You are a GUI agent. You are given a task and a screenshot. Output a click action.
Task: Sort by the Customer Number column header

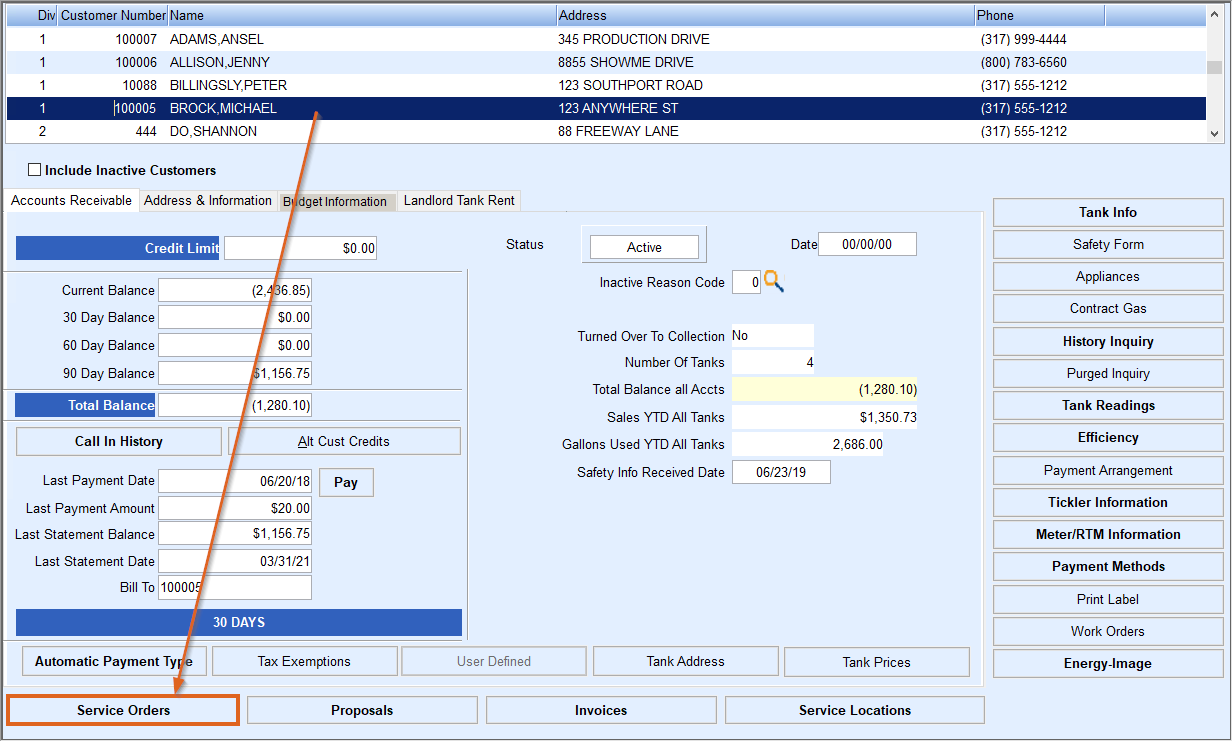(112, 15)
